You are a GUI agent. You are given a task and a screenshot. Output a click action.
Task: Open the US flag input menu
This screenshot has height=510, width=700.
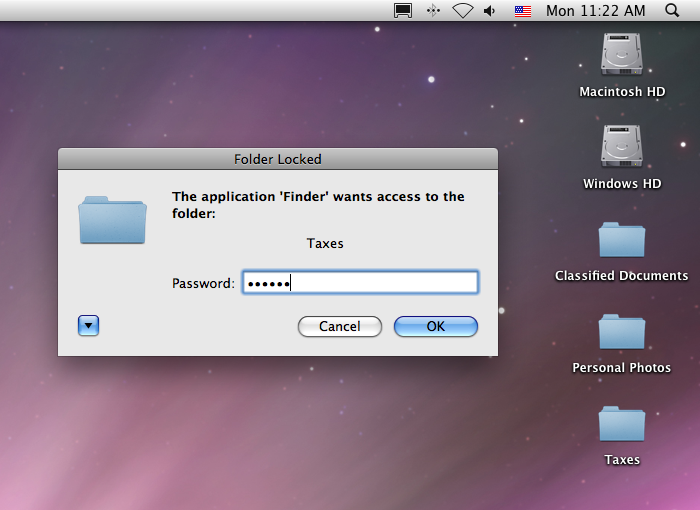click(523, 11)
